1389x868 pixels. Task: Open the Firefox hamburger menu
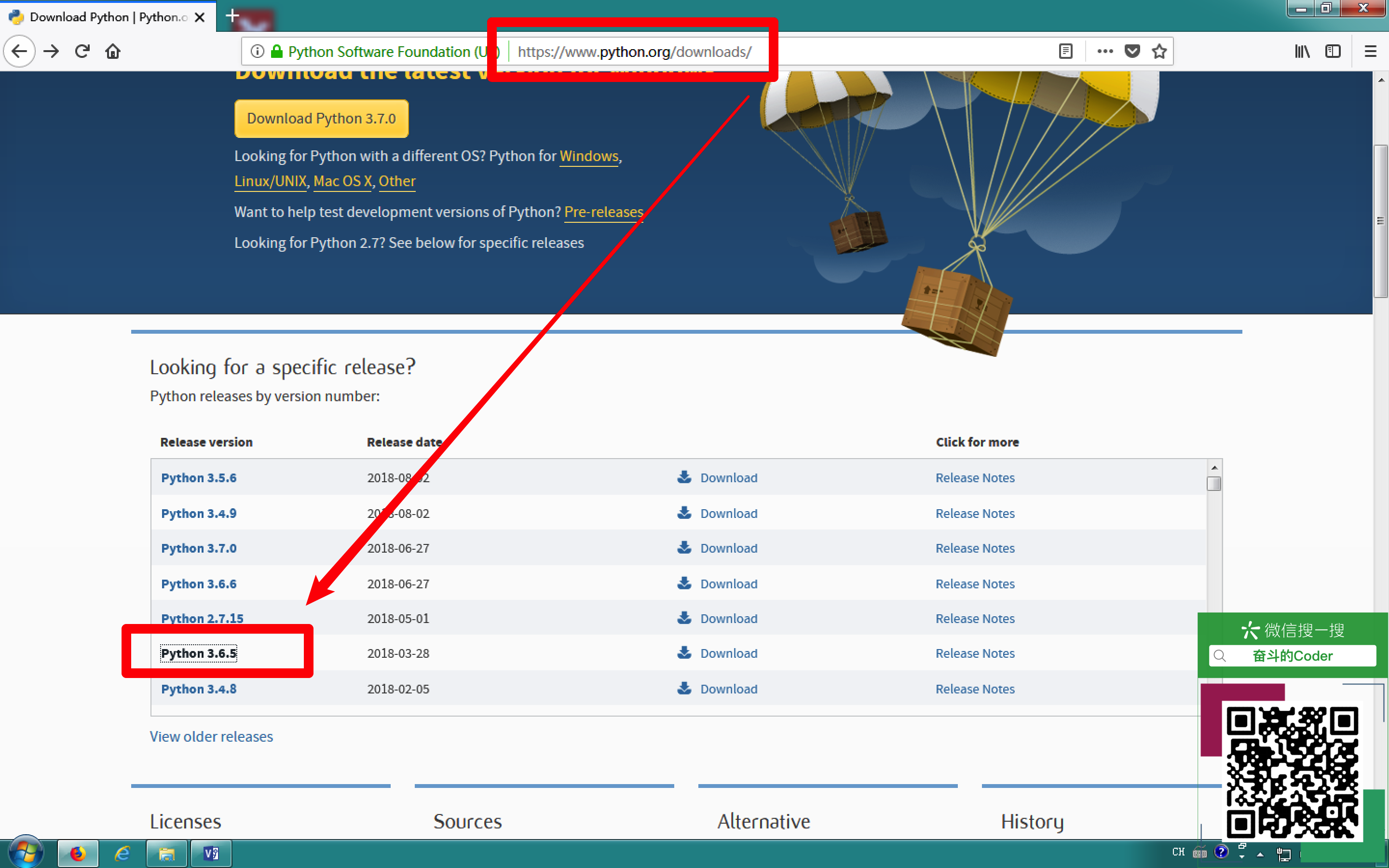coord(1371,51)
